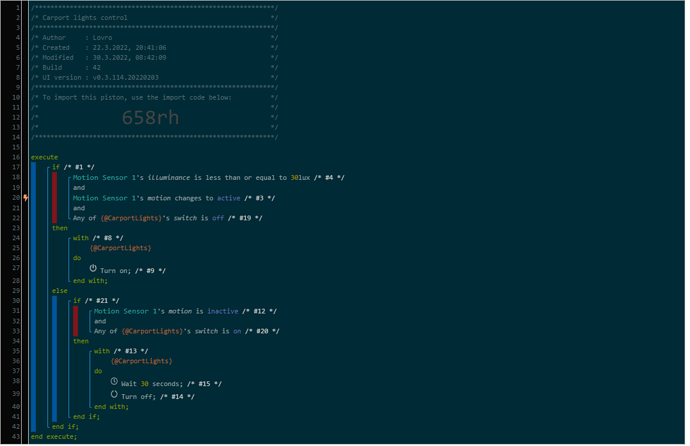
Task: Select the nested if statement #21
Action: [96, 301]
